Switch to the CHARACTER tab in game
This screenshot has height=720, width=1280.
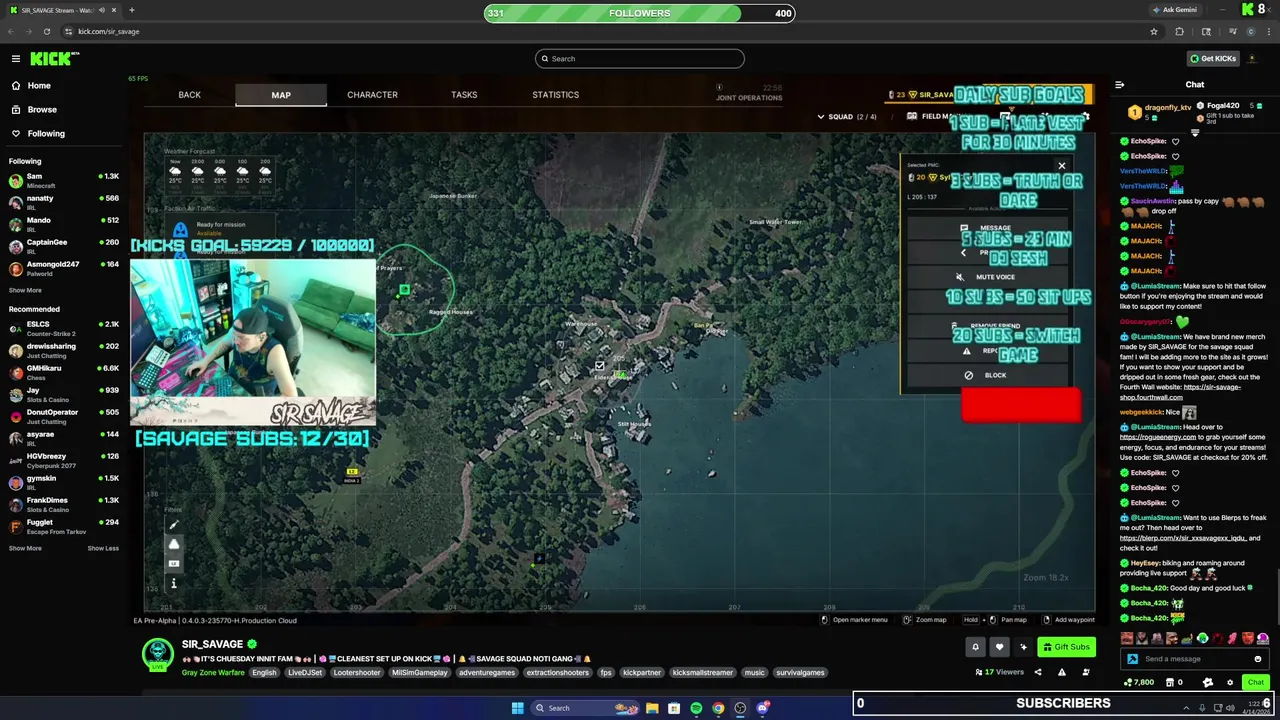coord(372,95)
